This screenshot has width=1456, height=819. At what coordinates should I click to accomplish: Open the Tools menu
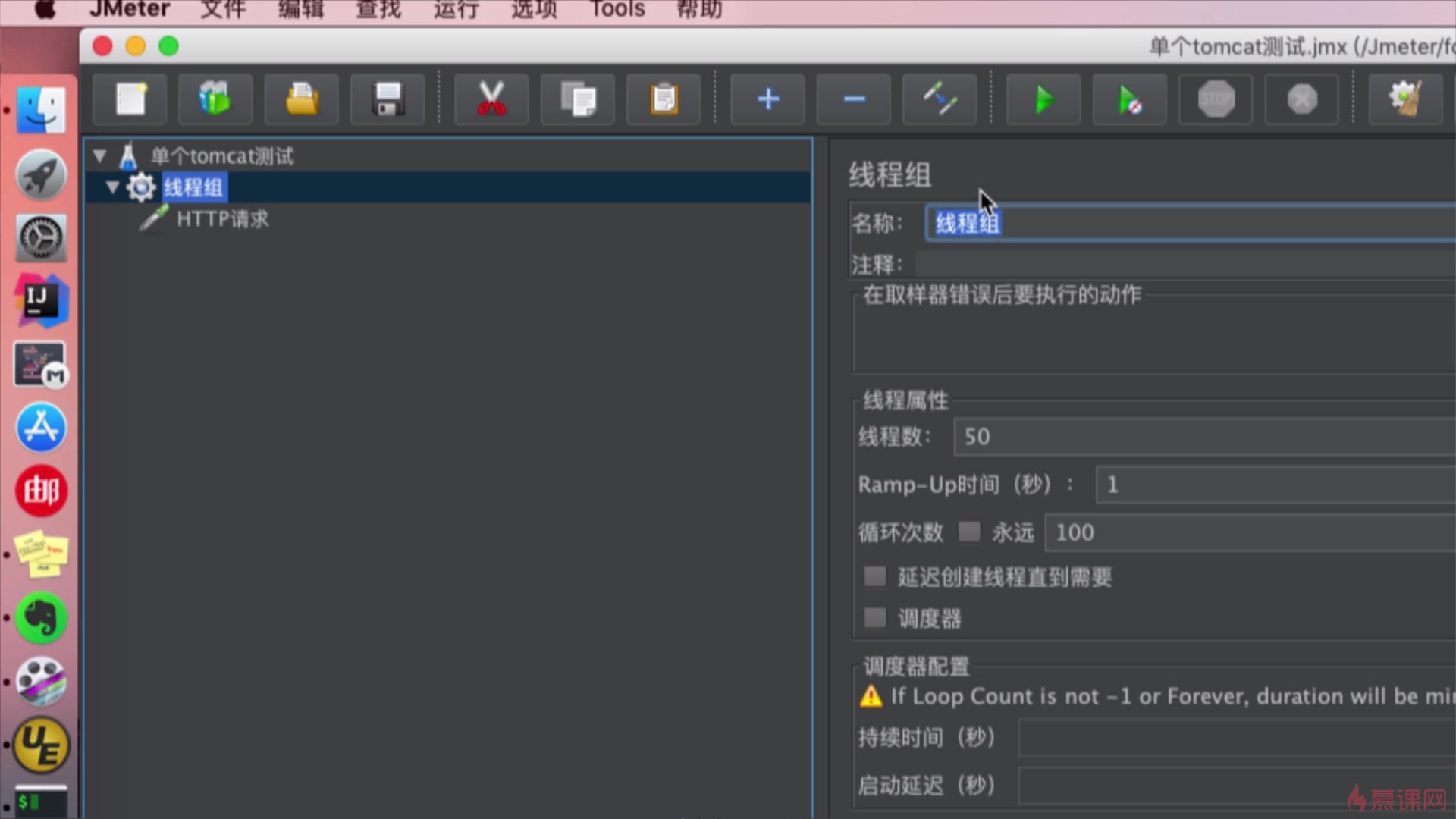(617, 10)
